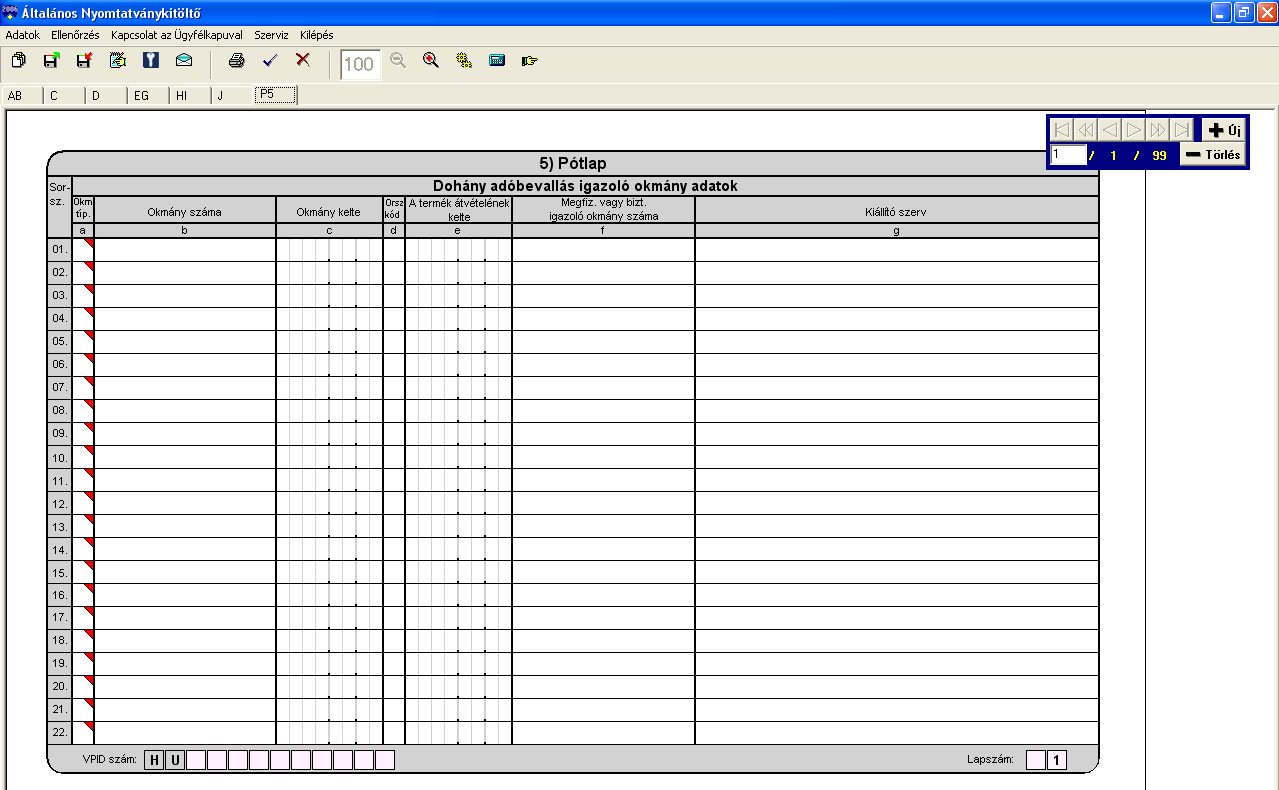Click the blue calculator icon
This screenshot has height=790, width=1279.
tap(497, 60)
